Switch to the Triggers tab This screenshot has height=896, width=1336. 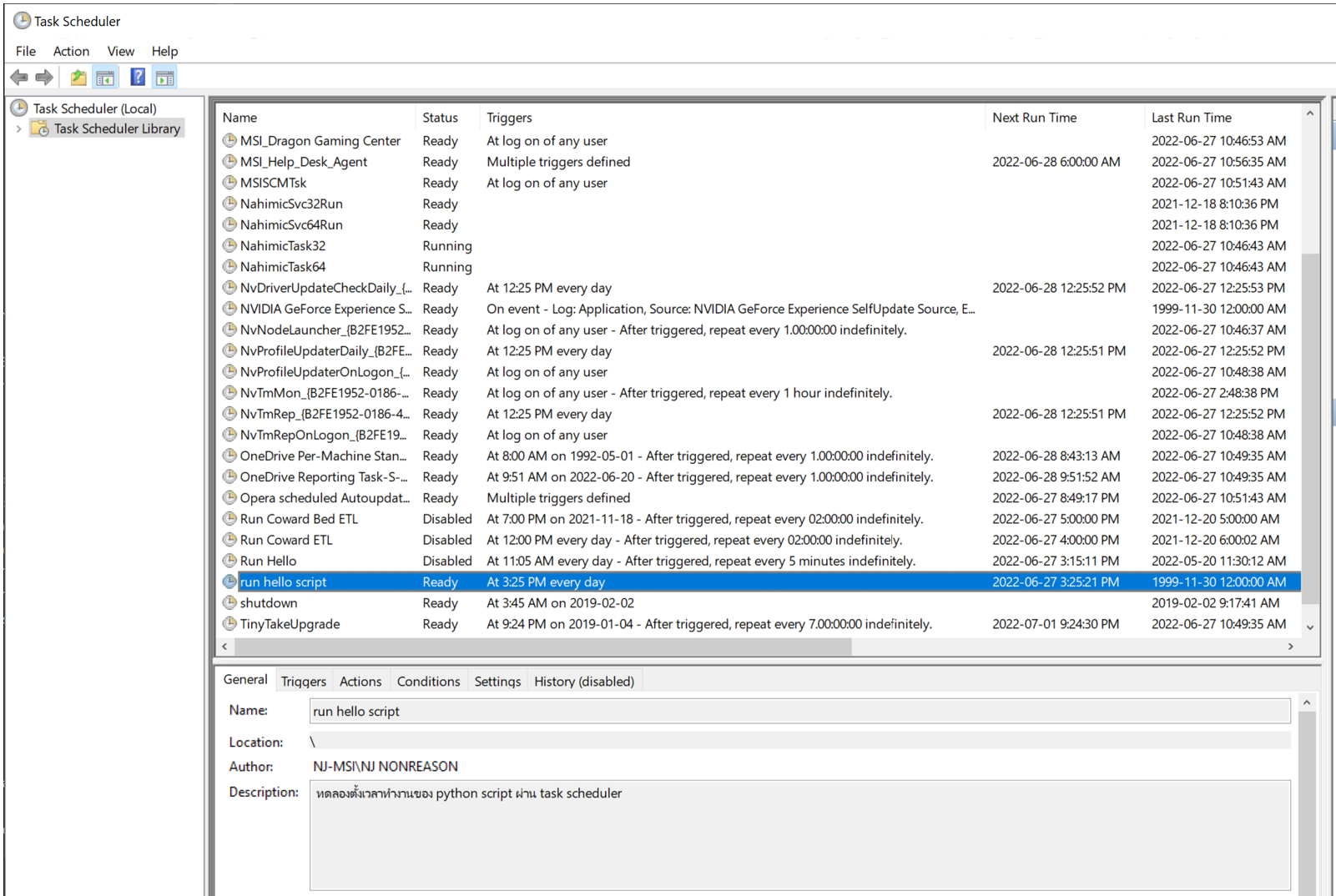(x=303, y=682)
